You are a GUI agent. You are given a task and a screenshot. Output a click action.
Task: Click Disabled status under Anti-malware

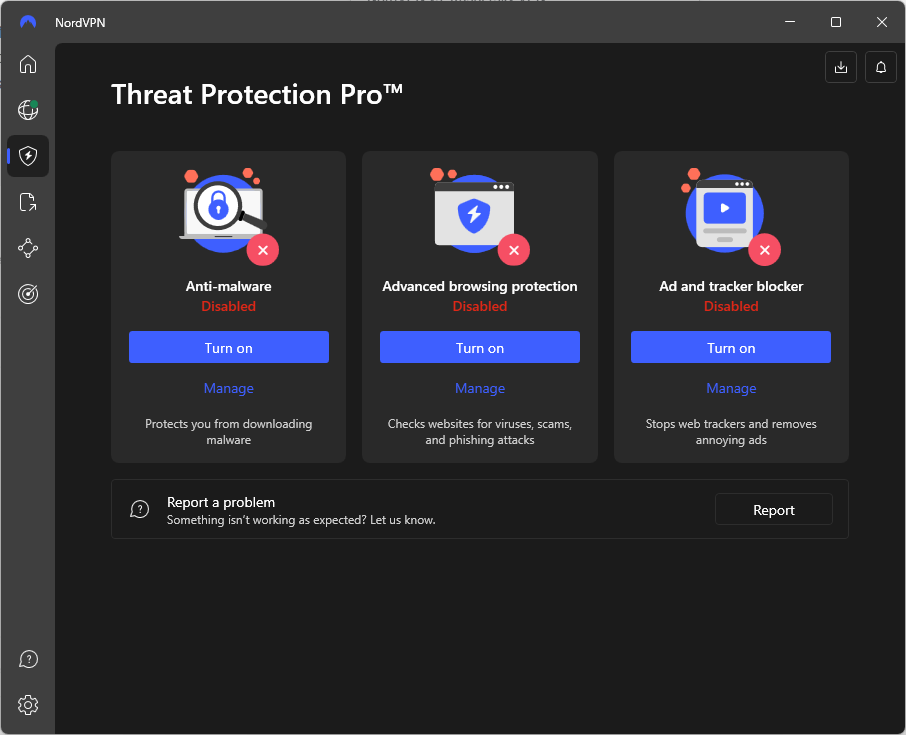coord(229,306)
